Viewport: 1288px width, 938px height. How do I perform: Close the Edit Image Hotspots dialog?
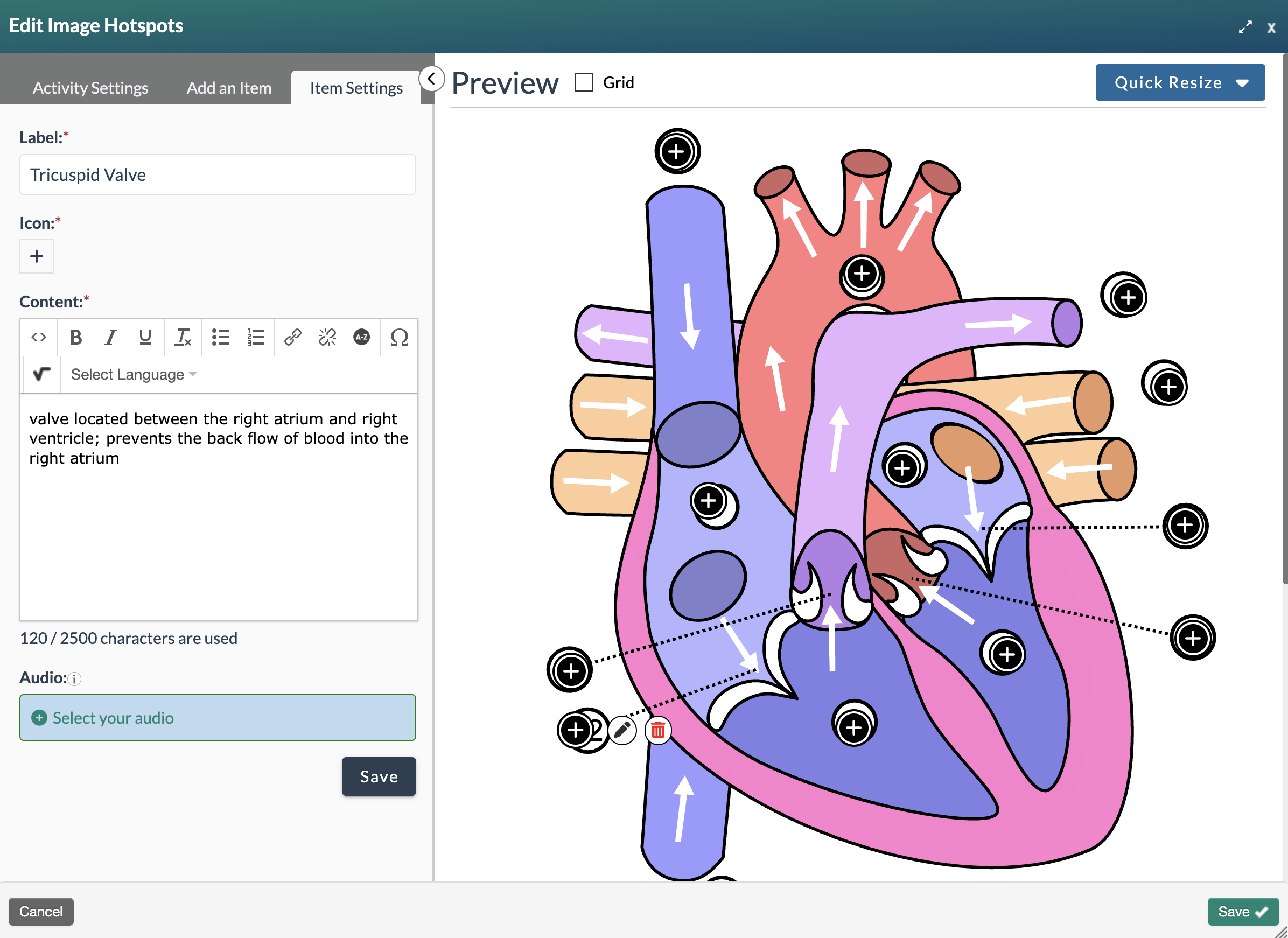(1271, 27)
